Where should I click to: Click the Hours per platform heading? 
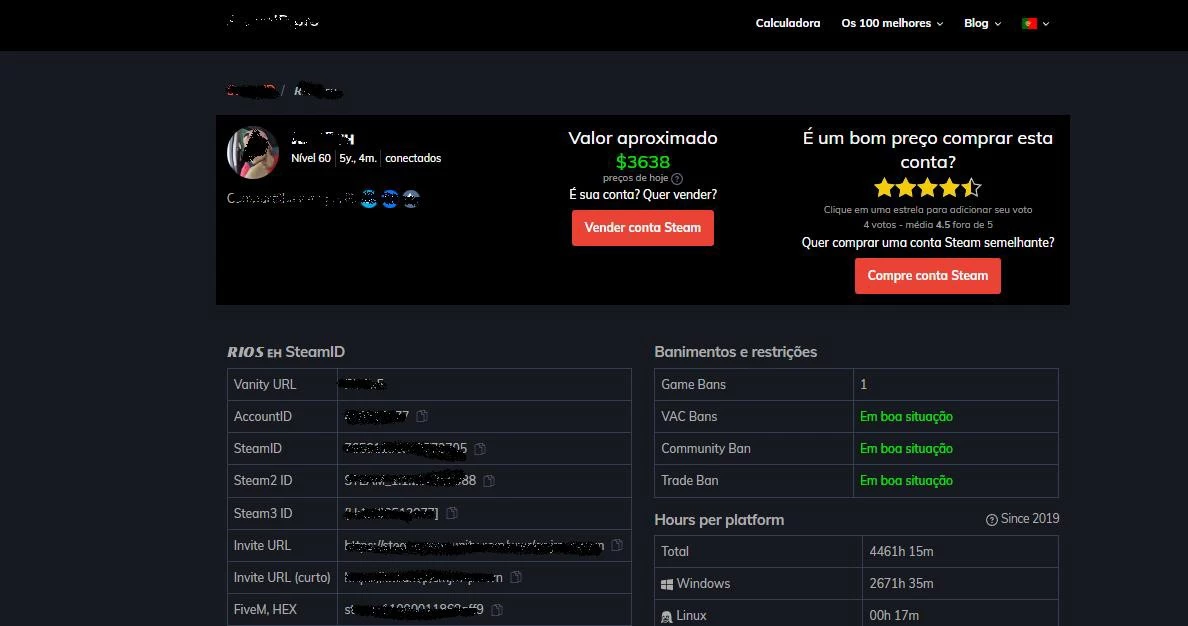pos(719,520)
